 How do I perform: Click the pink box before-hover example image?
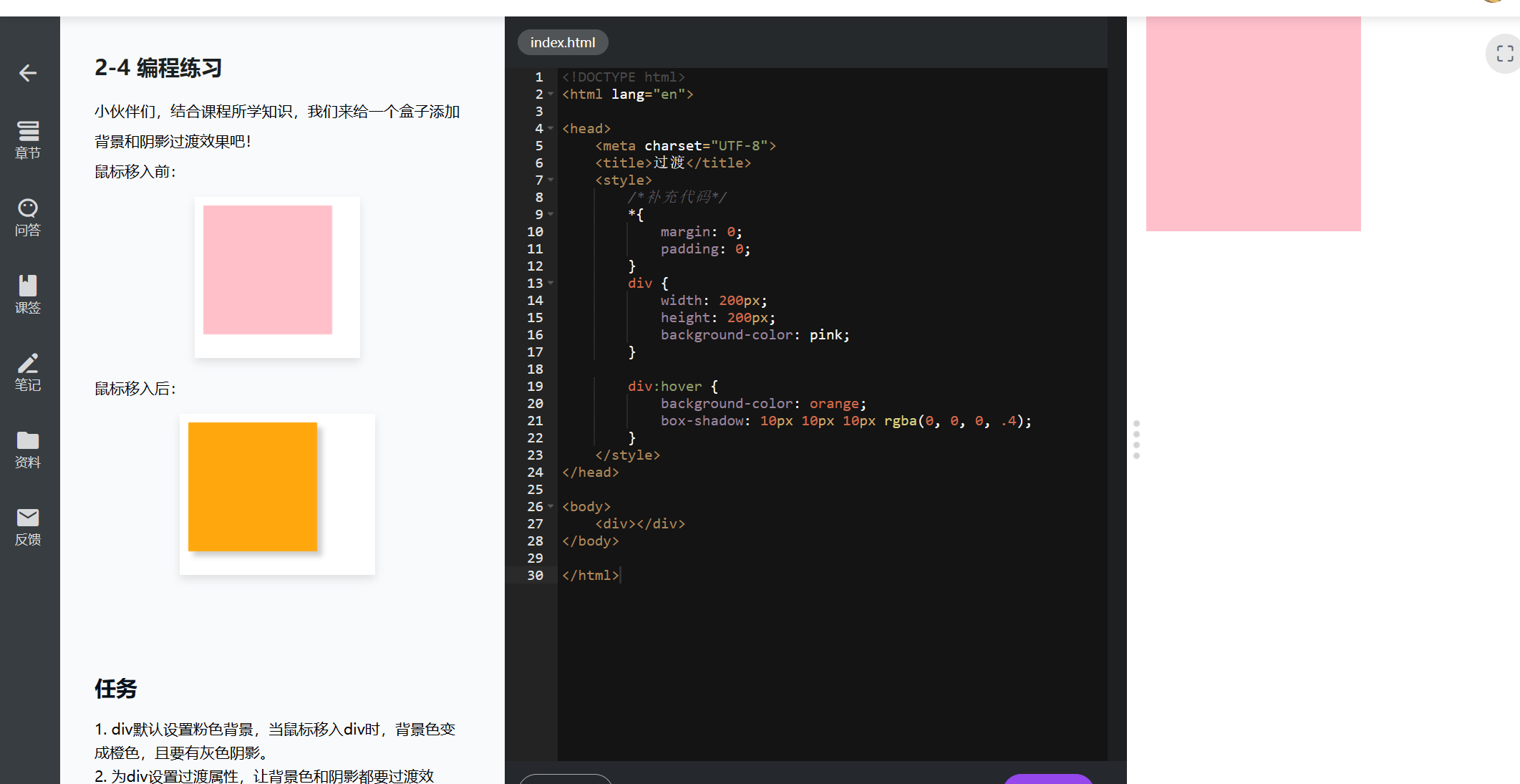click(x=277, y=277)
